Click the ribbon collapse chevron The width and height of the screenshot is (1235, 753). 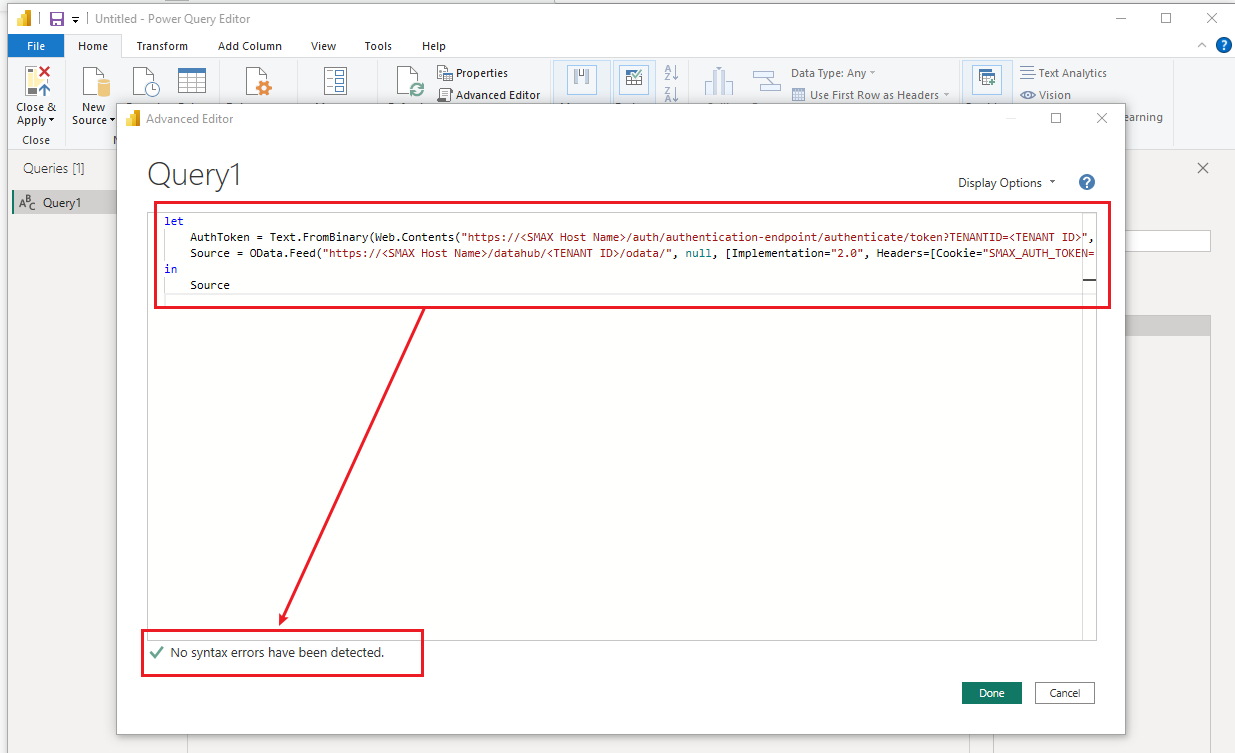point(1201,45)
